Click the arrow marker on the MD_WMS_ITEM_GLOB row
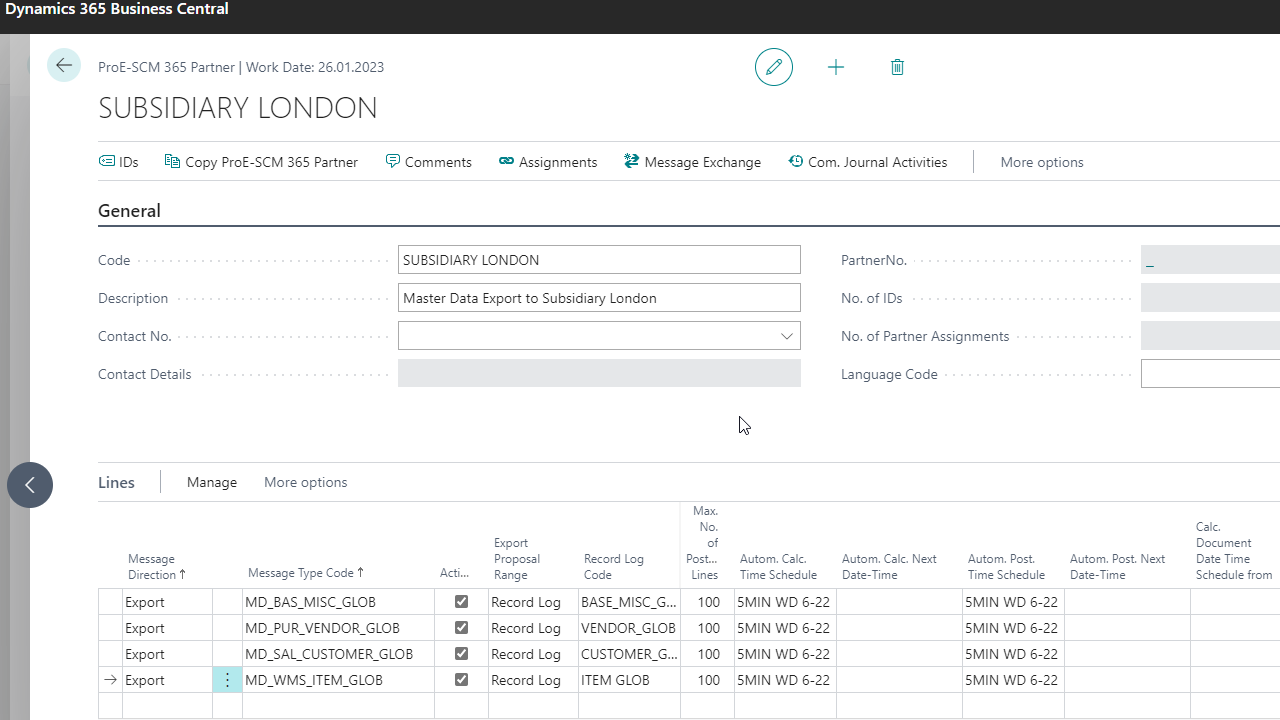This screenshot has height=720, width=1280. 110,680
